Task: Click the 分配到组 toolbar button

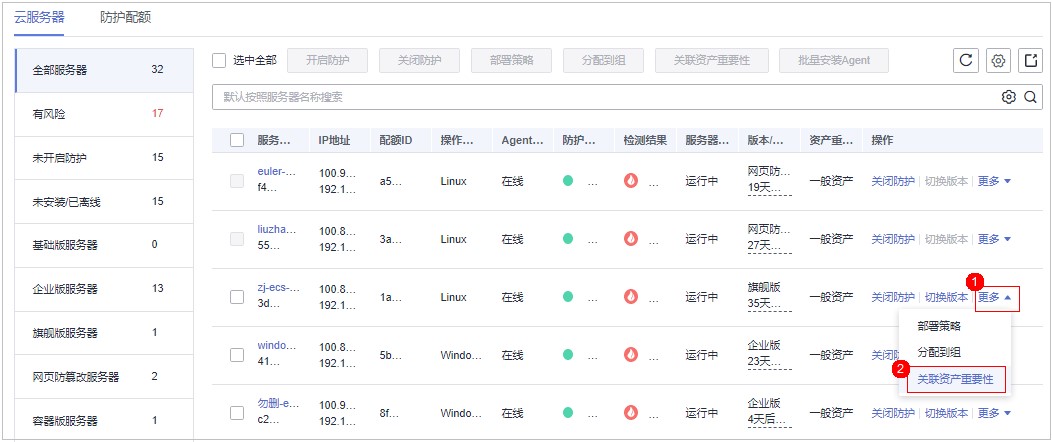Action: (x=603, y=60)
